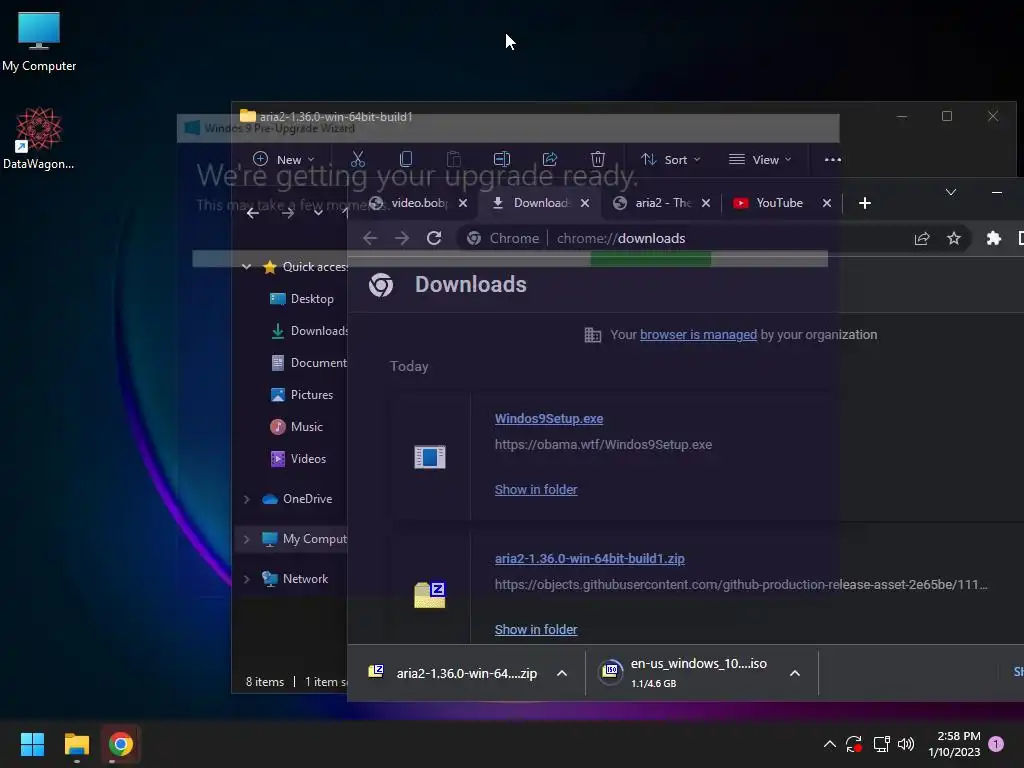
Task: Go forward in Chrome
Action: (x=402, y=238)
